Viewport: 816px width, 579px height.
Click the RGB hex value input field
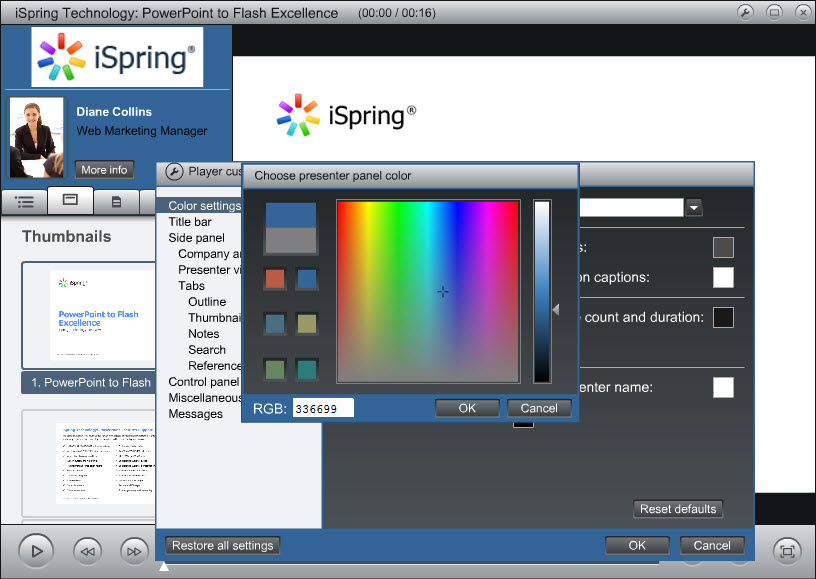323,408
